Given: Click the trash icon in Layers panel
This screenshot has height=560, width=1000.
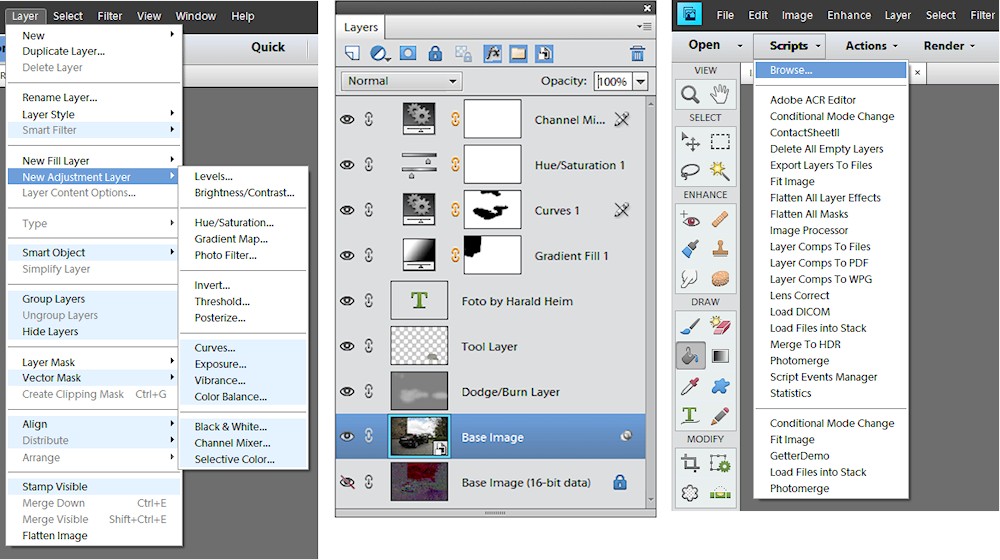Looking at the screenshot, I should tap(637, 54).
